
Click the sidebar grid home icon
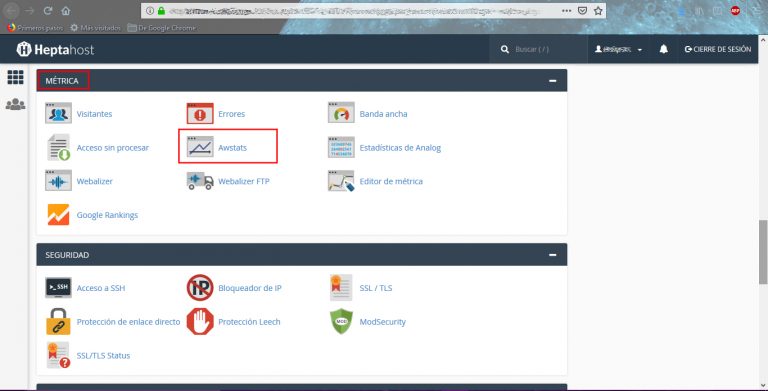tap(15, 77)
